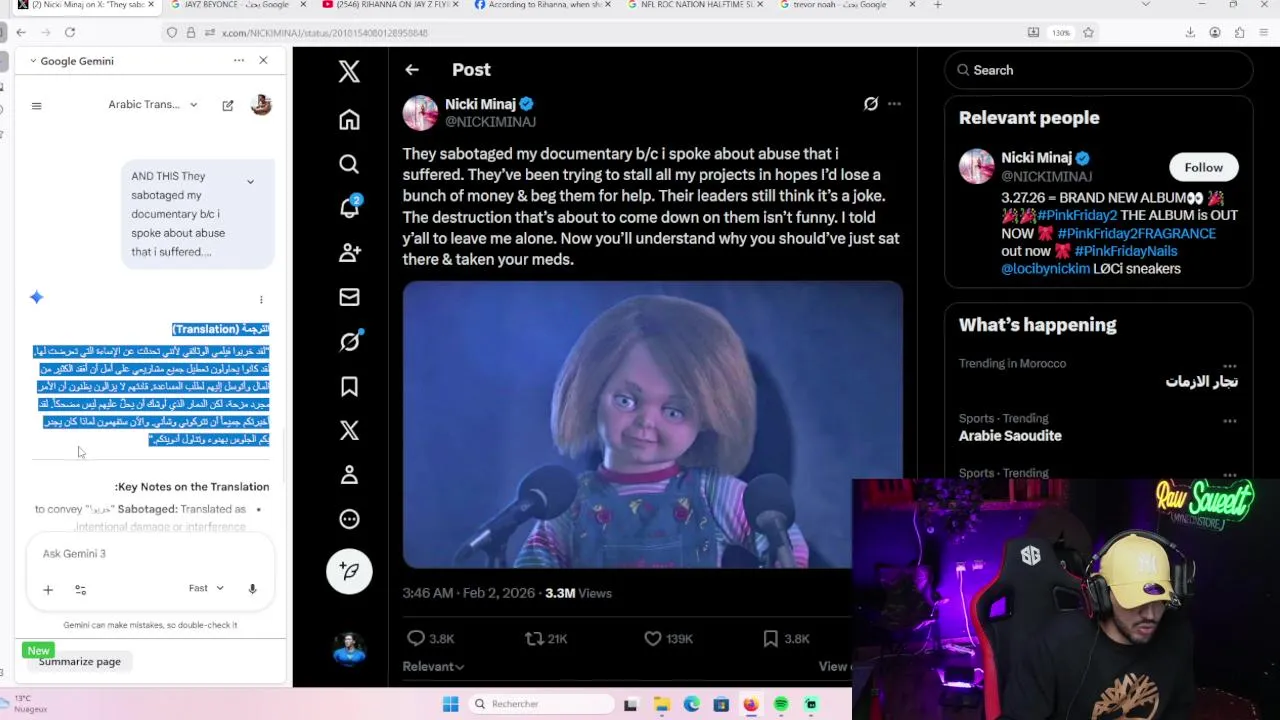Open Relevant replies sort dropdown
1280x720 pixels.
(x=433, y=667)
